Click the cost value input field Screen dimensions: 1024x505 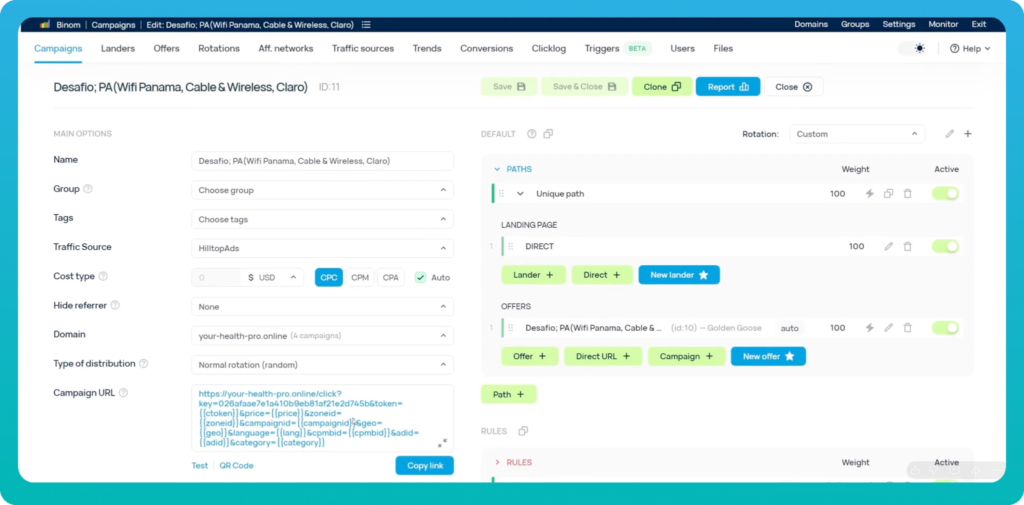click(216, 277)
